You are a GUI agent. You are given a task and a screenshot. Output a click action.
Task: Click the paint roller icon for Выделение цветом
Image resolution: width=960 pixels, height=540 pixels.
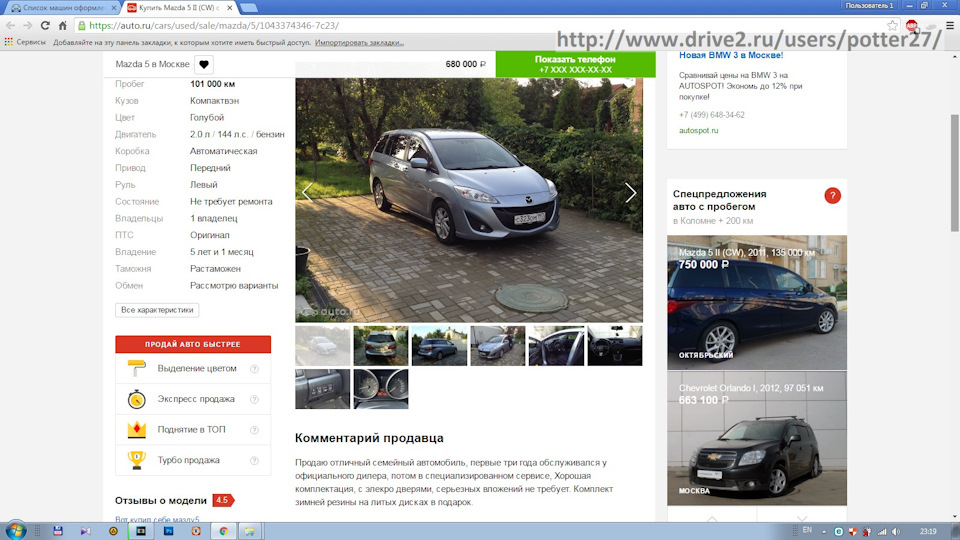[137, 369]
